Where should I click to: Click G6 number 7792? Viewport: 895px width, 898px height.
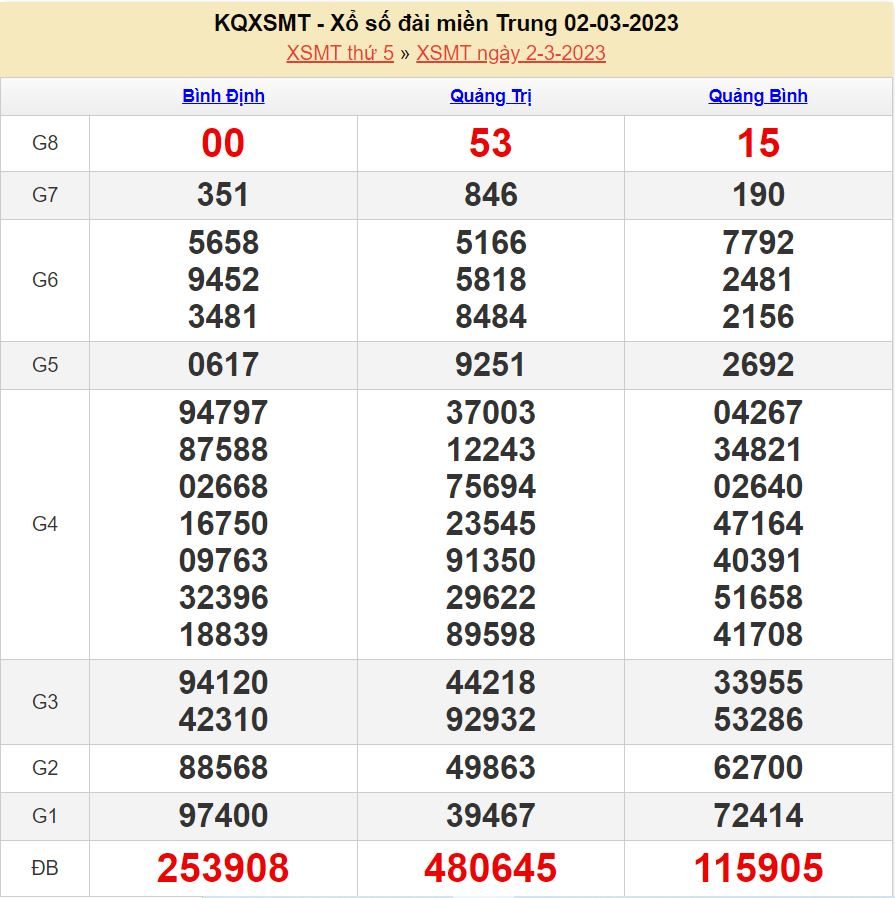point(758,243)
